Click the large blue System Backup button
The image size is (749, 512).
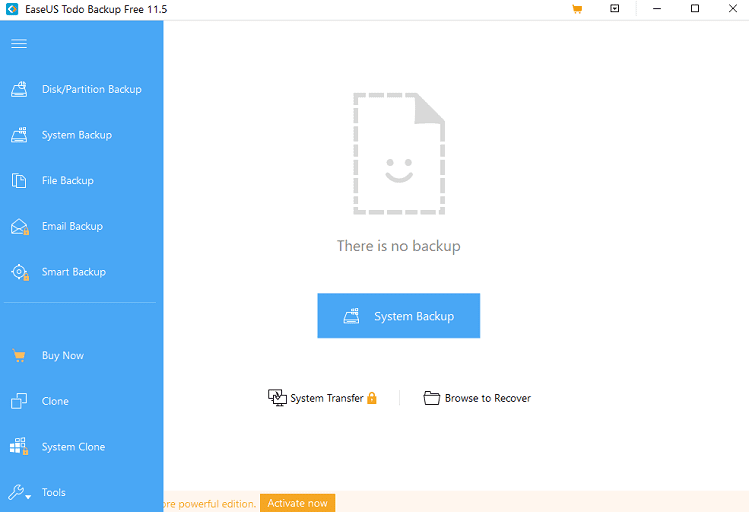coord(399,316)
